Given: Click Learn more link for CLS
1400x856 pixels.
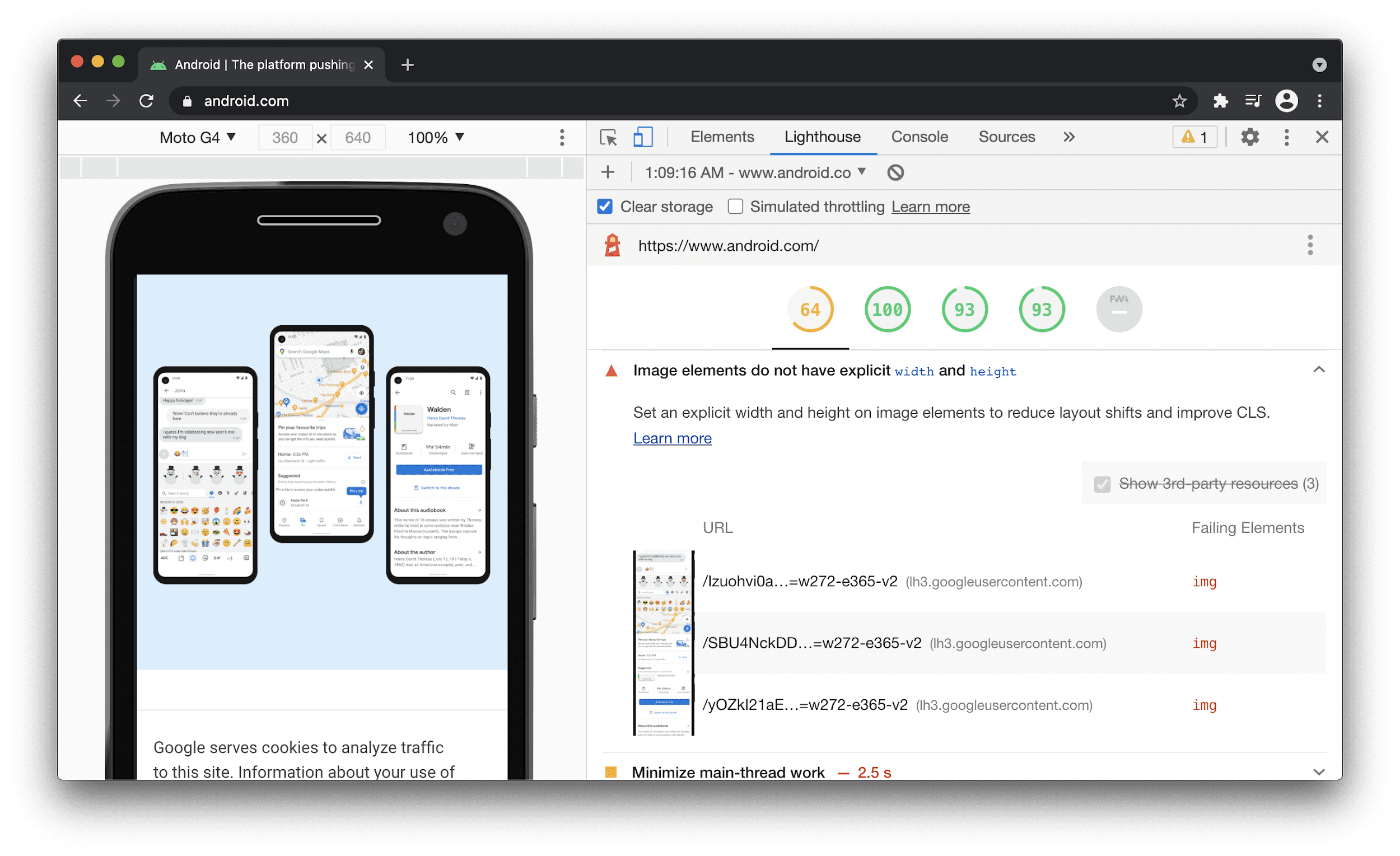Looking at the screenshot, I should pos(671,437).
